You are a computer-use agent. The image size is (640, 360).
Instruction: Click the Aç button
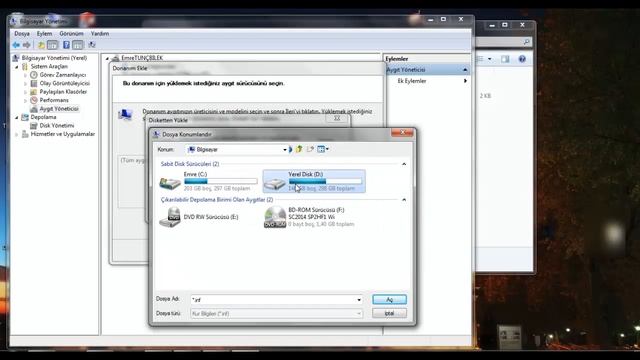point(389,300)
